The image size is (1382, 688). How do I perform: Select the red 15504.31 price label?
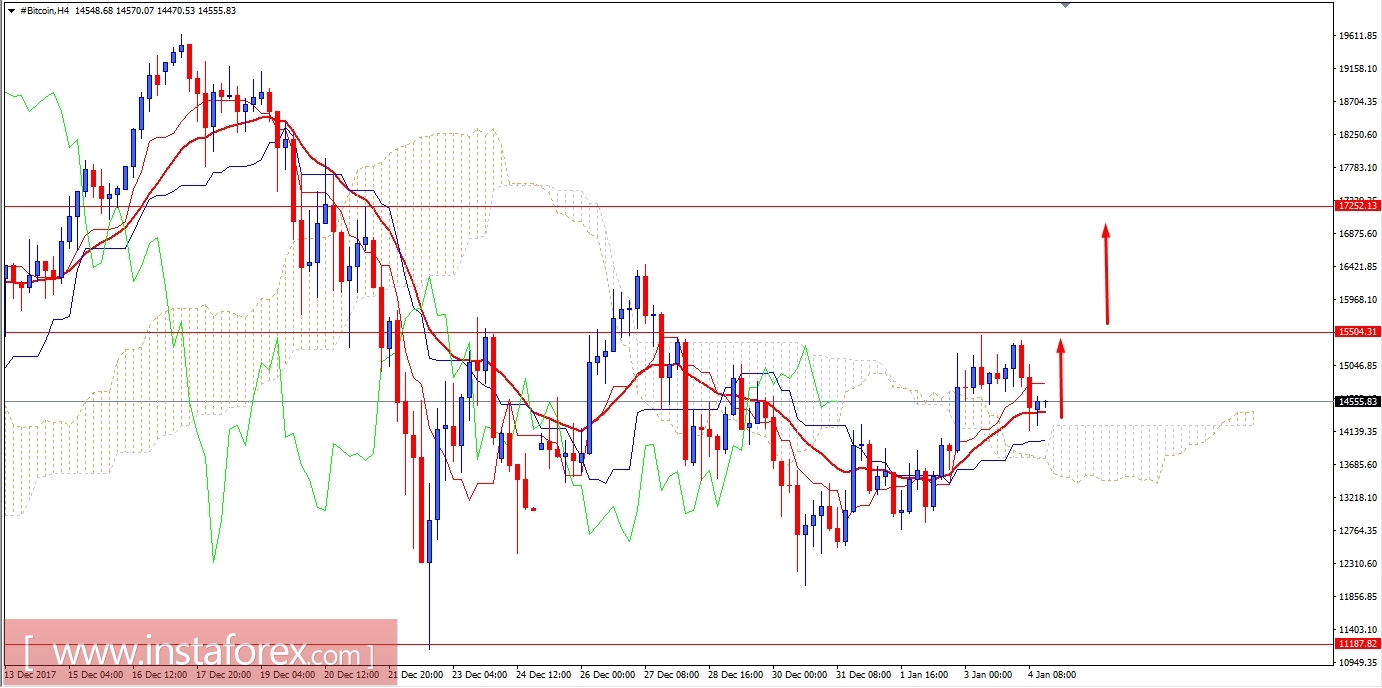coord(1357,331)
